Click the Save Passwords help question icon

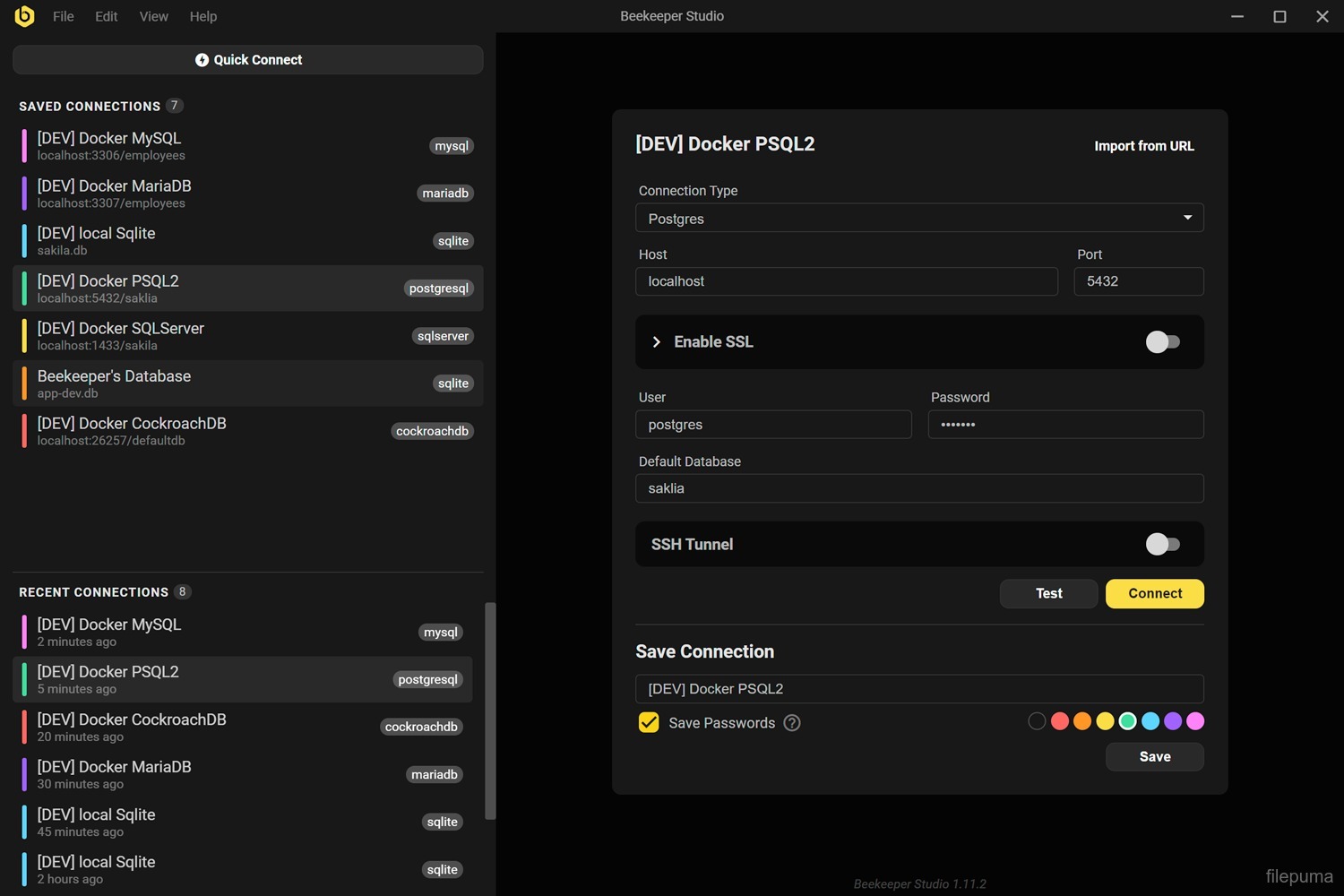792,723
